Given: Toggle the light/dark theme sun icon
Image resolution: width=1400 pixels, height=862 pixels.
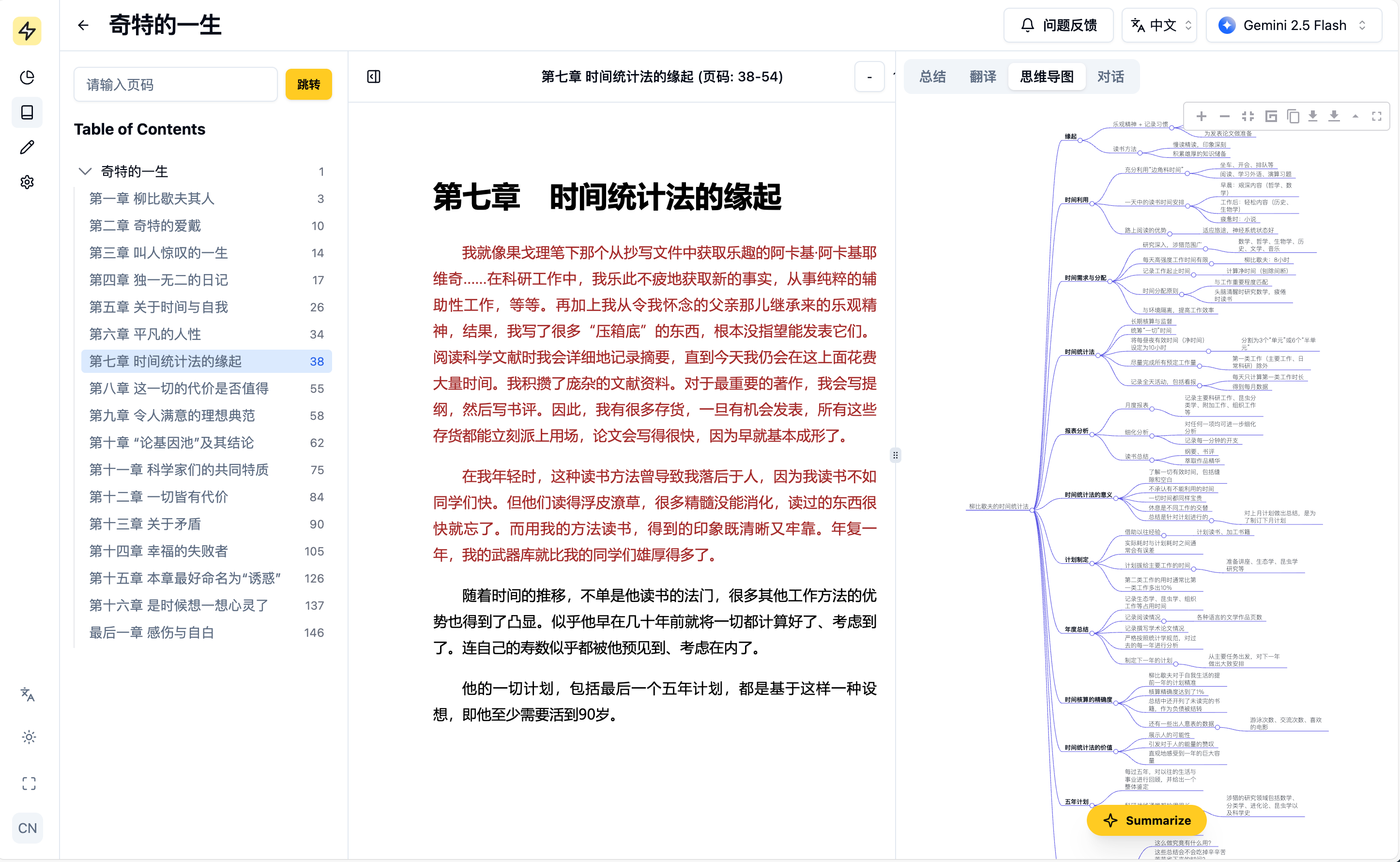Looking at the screenshot, I should click(29, 737).
